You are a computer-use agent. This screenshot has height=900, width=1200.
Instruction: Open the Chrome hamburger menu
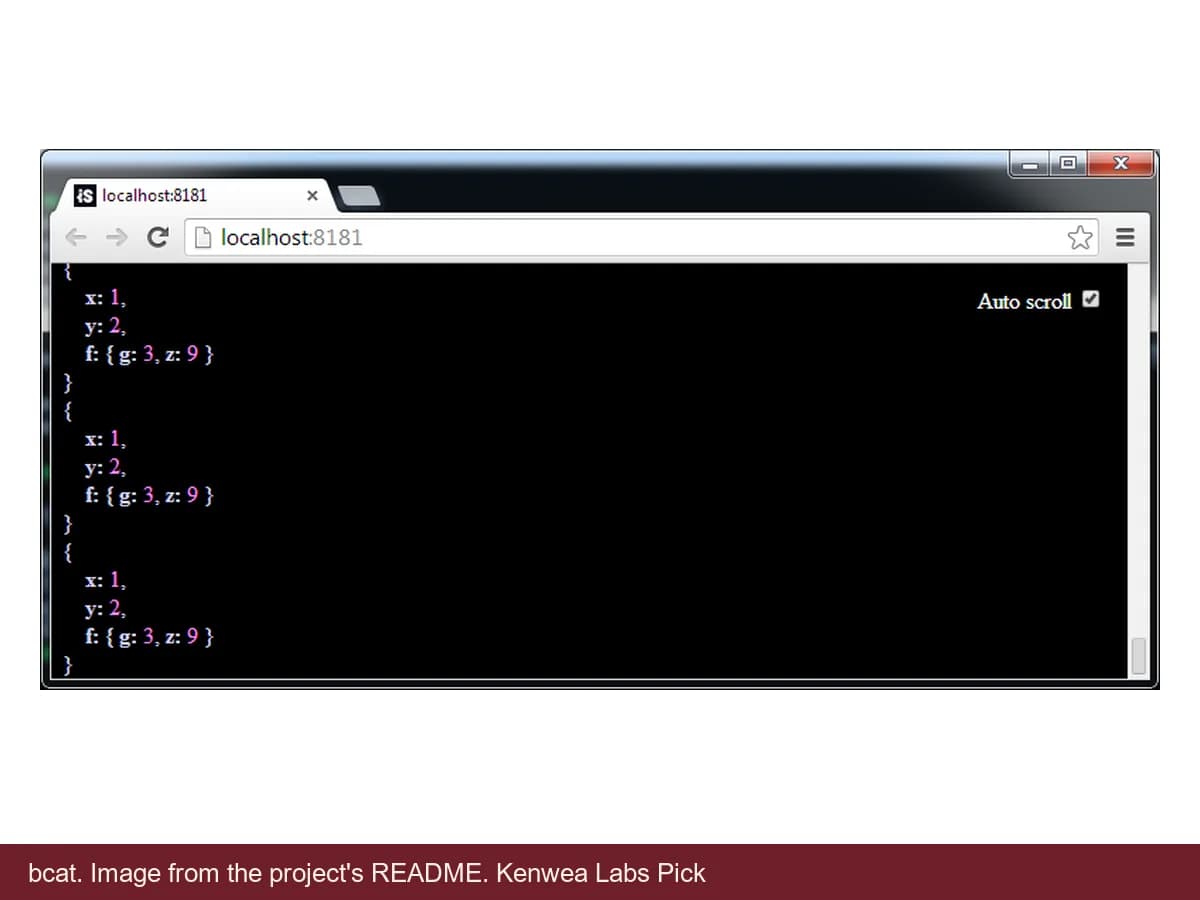click(x=1125, y=238)
